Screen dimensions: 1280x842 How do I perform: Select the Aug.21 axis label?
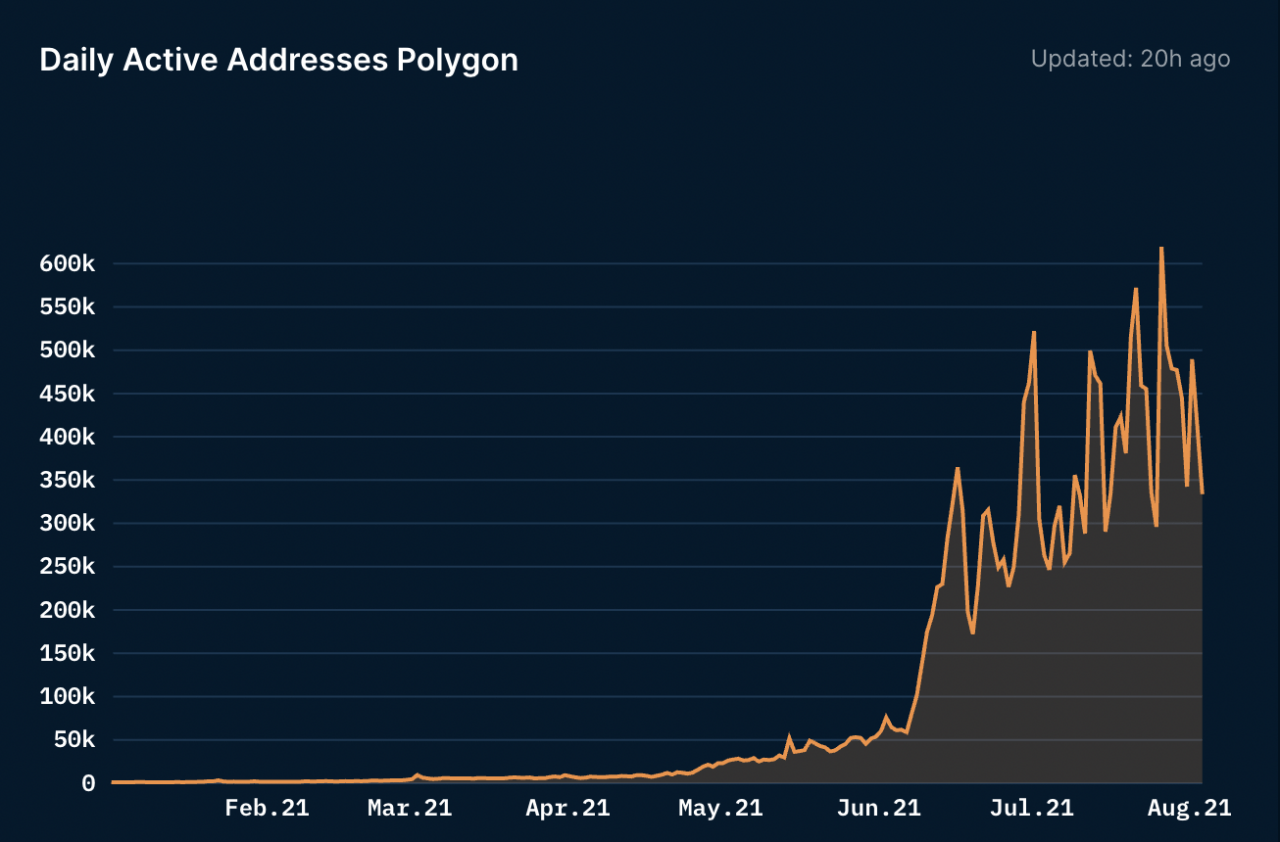tap(1189, 808)
